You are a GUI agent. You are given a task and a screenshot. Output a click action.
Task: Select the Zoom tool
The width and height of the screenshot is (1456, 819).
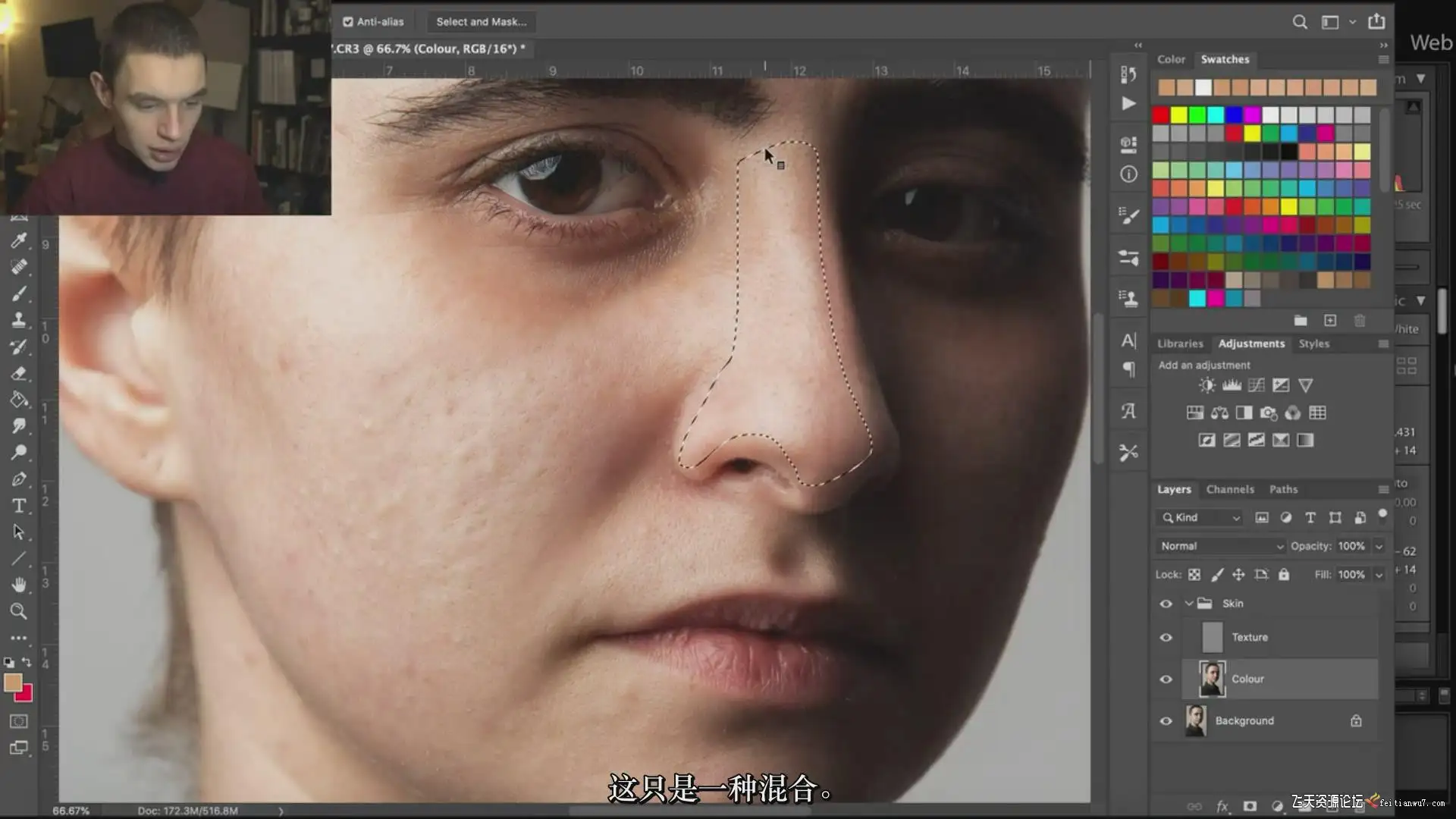coord(19,611)
